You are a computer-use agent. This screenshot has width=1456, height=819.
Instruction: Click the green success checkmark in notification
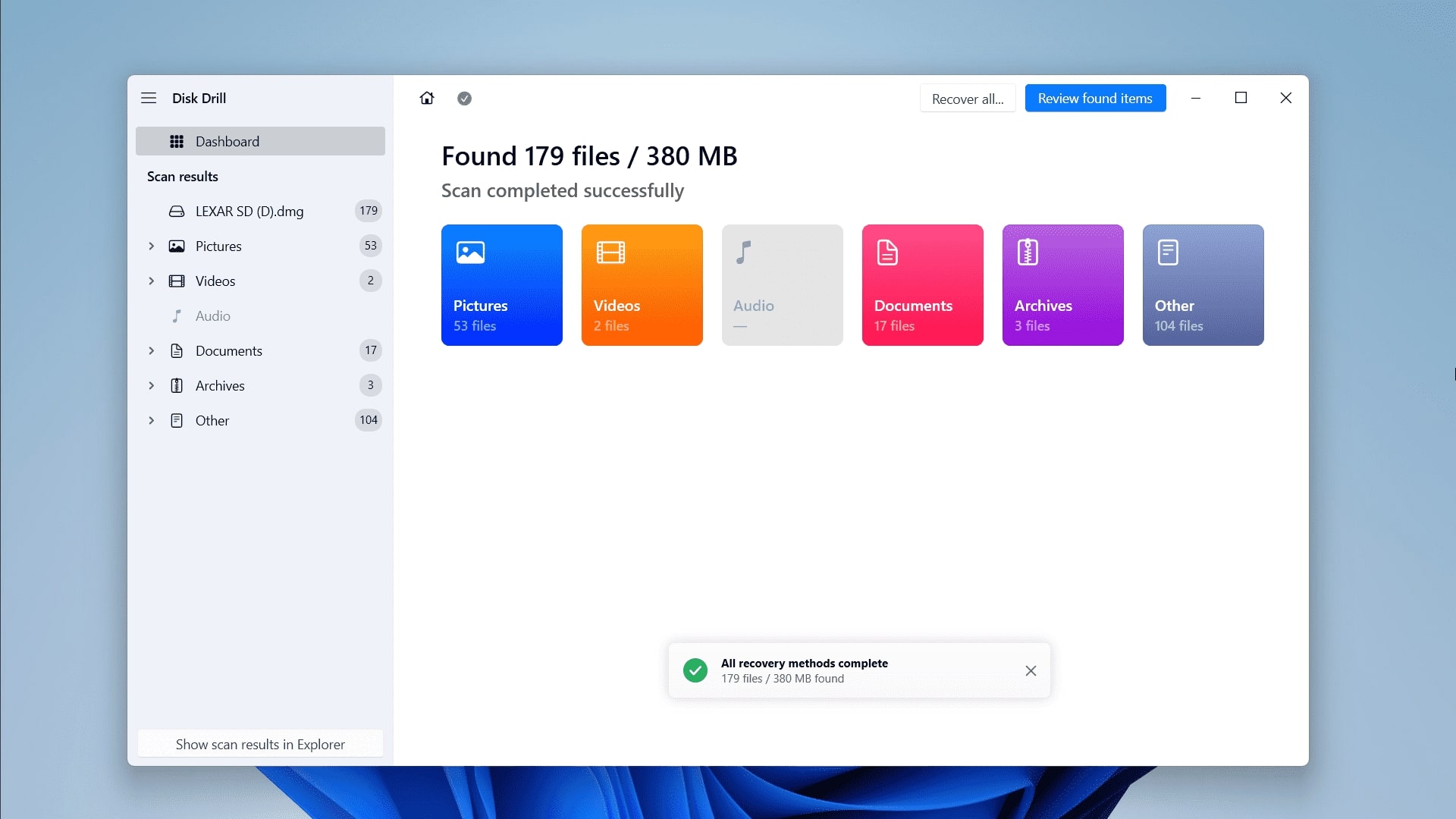695,670
